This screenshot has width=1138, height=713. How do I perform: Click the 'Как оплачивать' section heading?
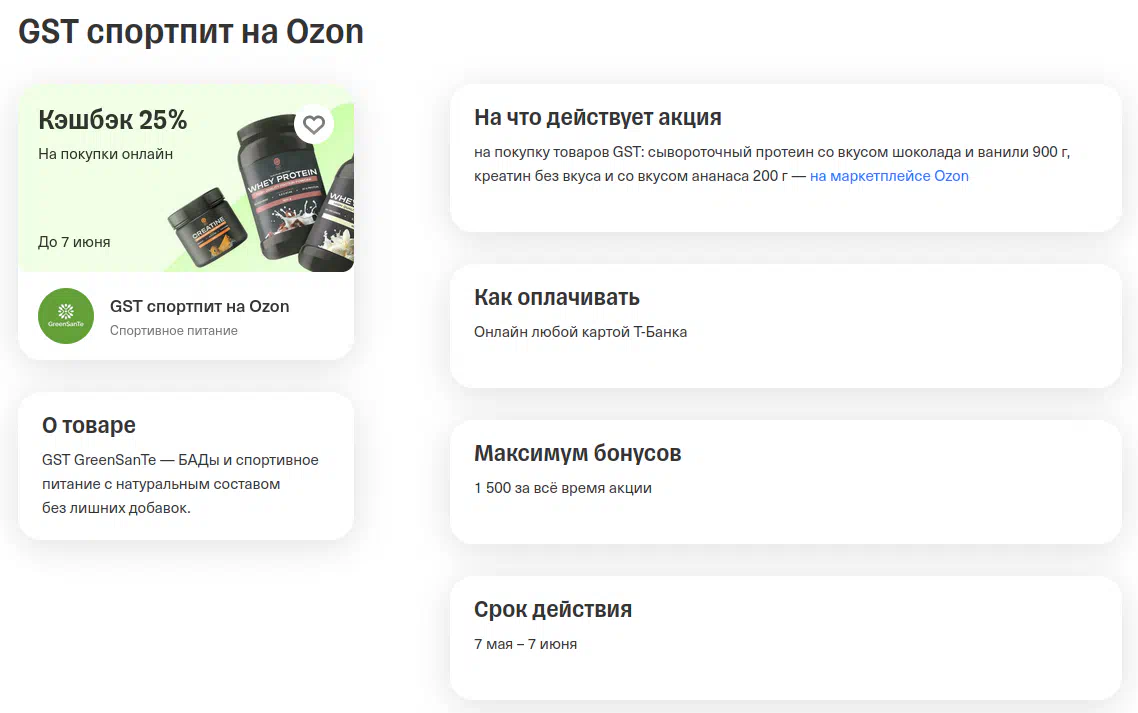pos(556,297)
